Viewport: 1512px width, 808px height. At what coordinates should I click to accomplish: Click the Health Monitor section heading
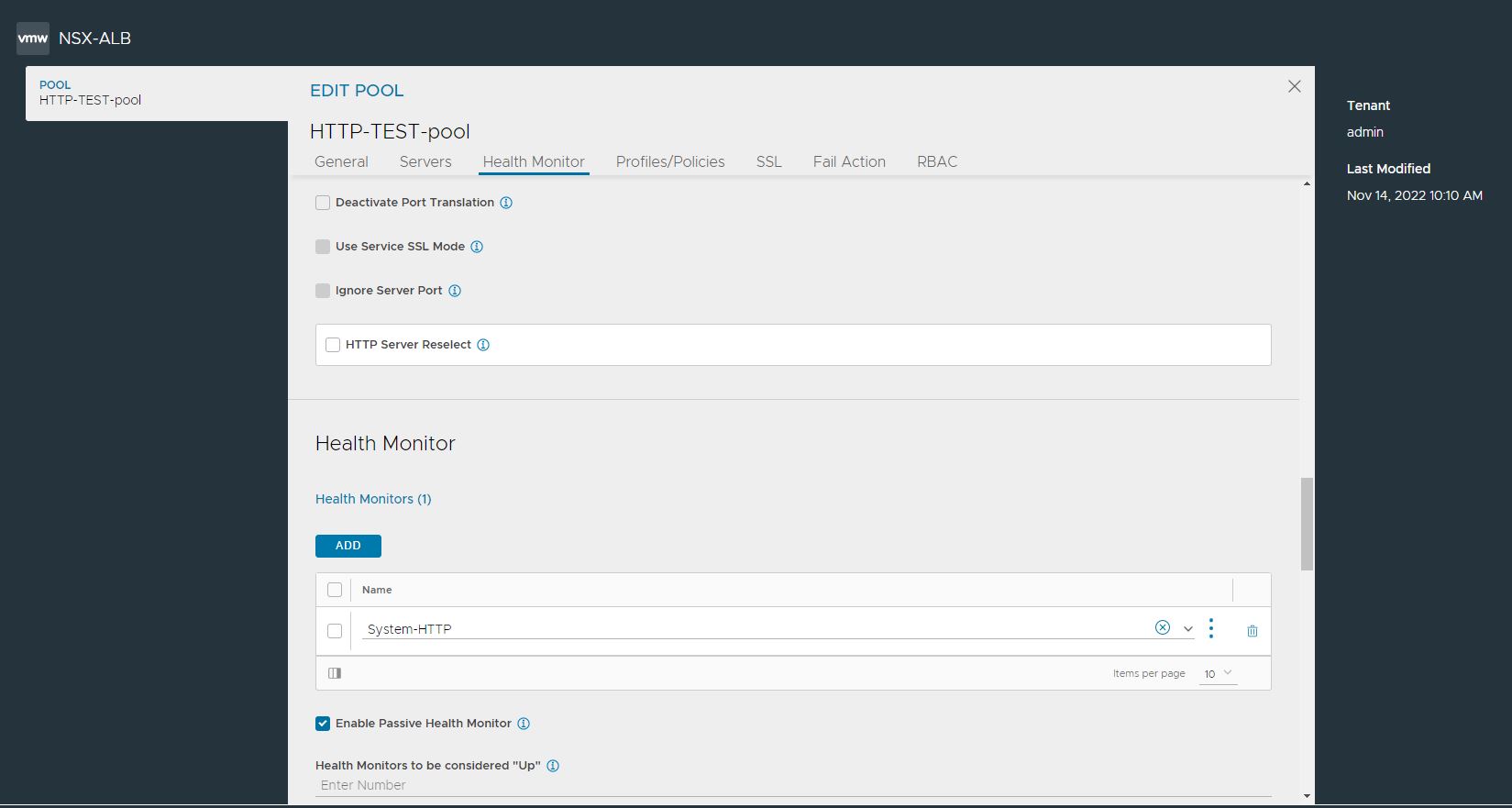pyautogui.click(x=385, y=443)
